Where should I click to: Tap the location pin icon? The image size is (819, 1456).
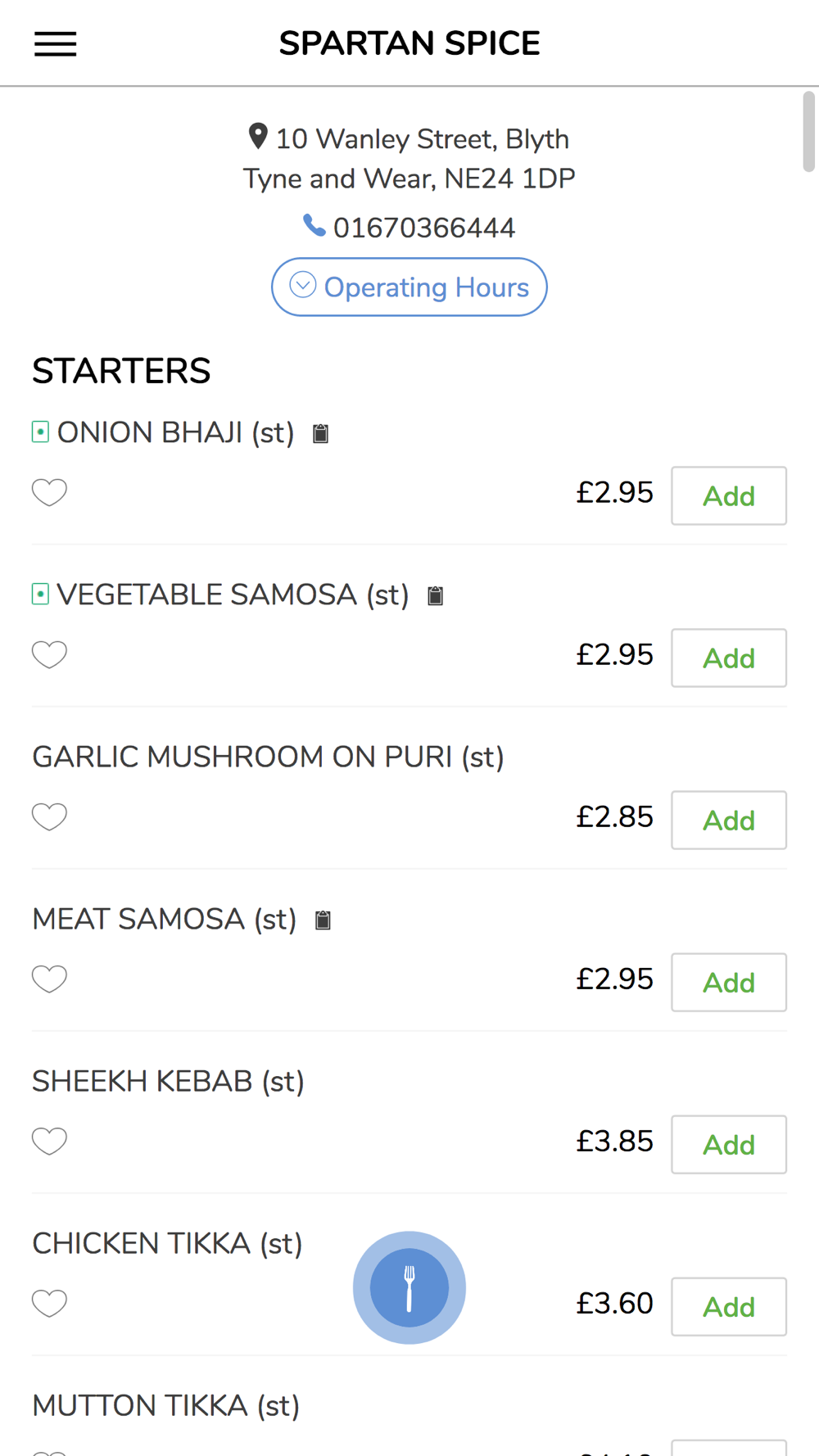pyautogui.click(x=258, y=137)
